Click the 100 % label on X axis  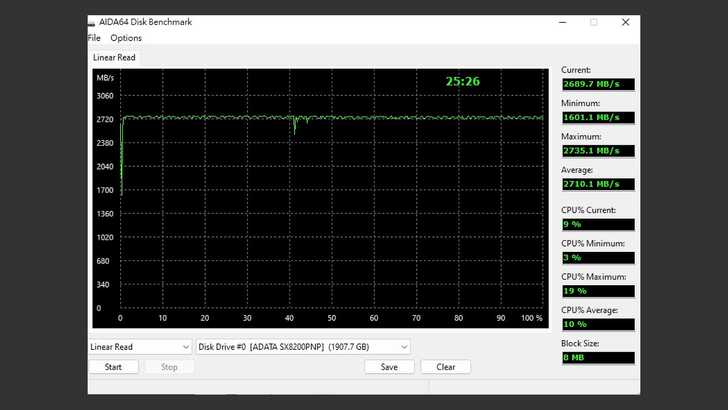pyautogui.click(x=532, y=318)
